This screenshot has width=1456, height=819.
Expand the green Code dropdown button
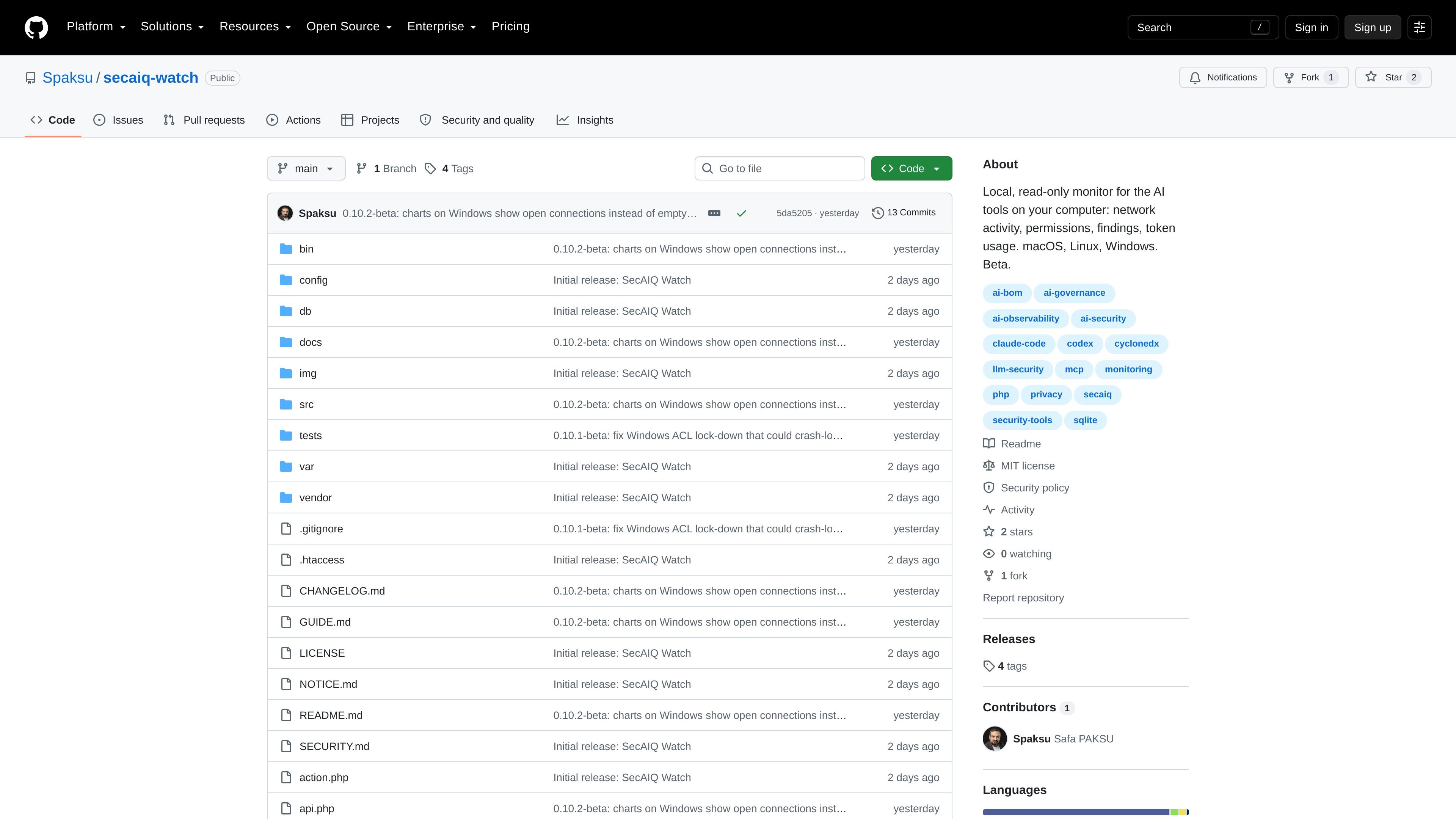point(911,168)
